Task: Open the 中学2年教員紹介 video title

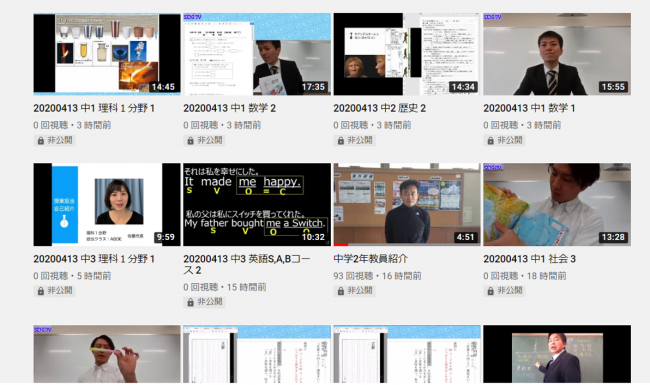Action: pos(371,259)
